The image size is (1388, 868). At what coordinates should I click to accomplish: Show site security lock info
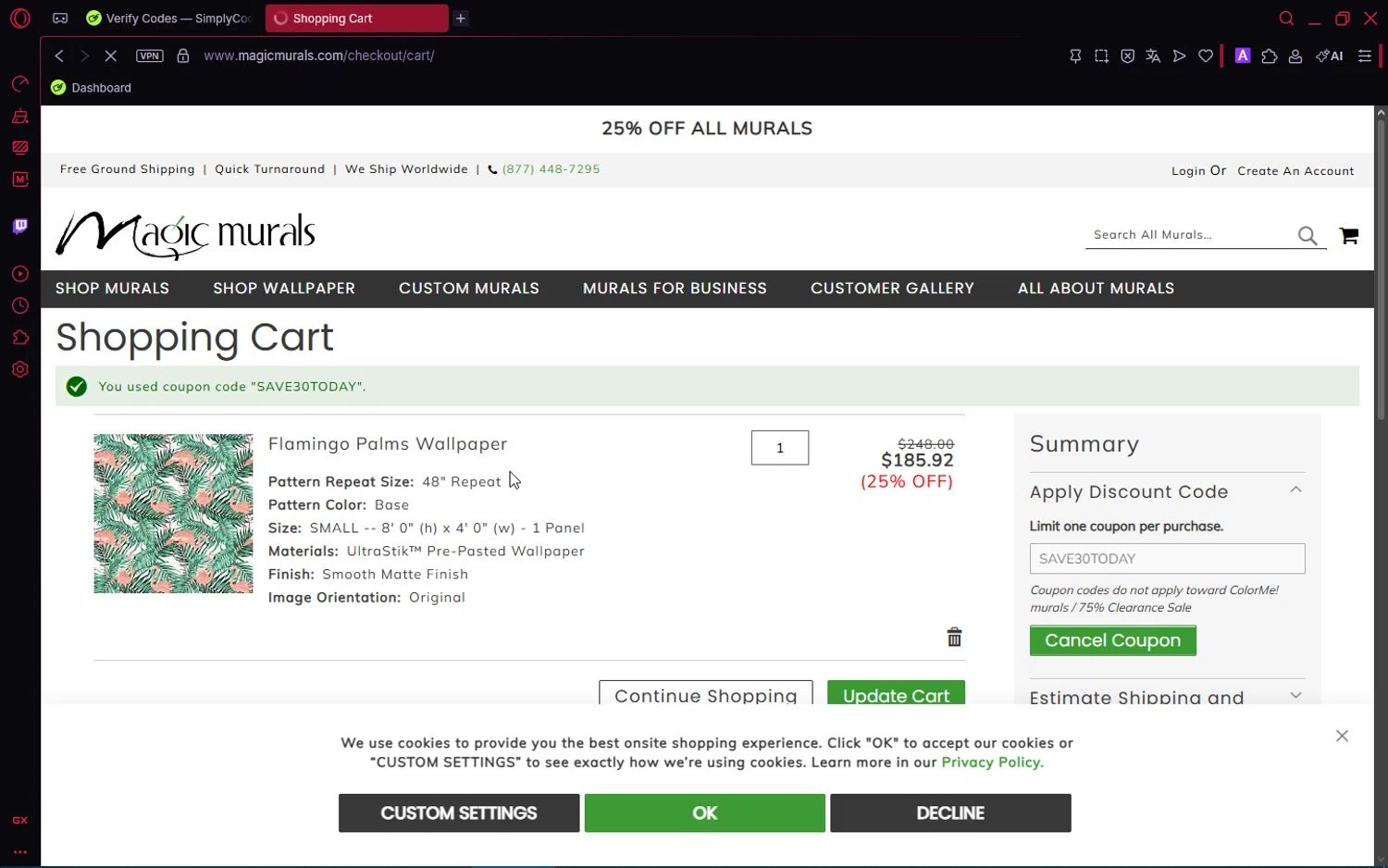[x=183, y=56]
